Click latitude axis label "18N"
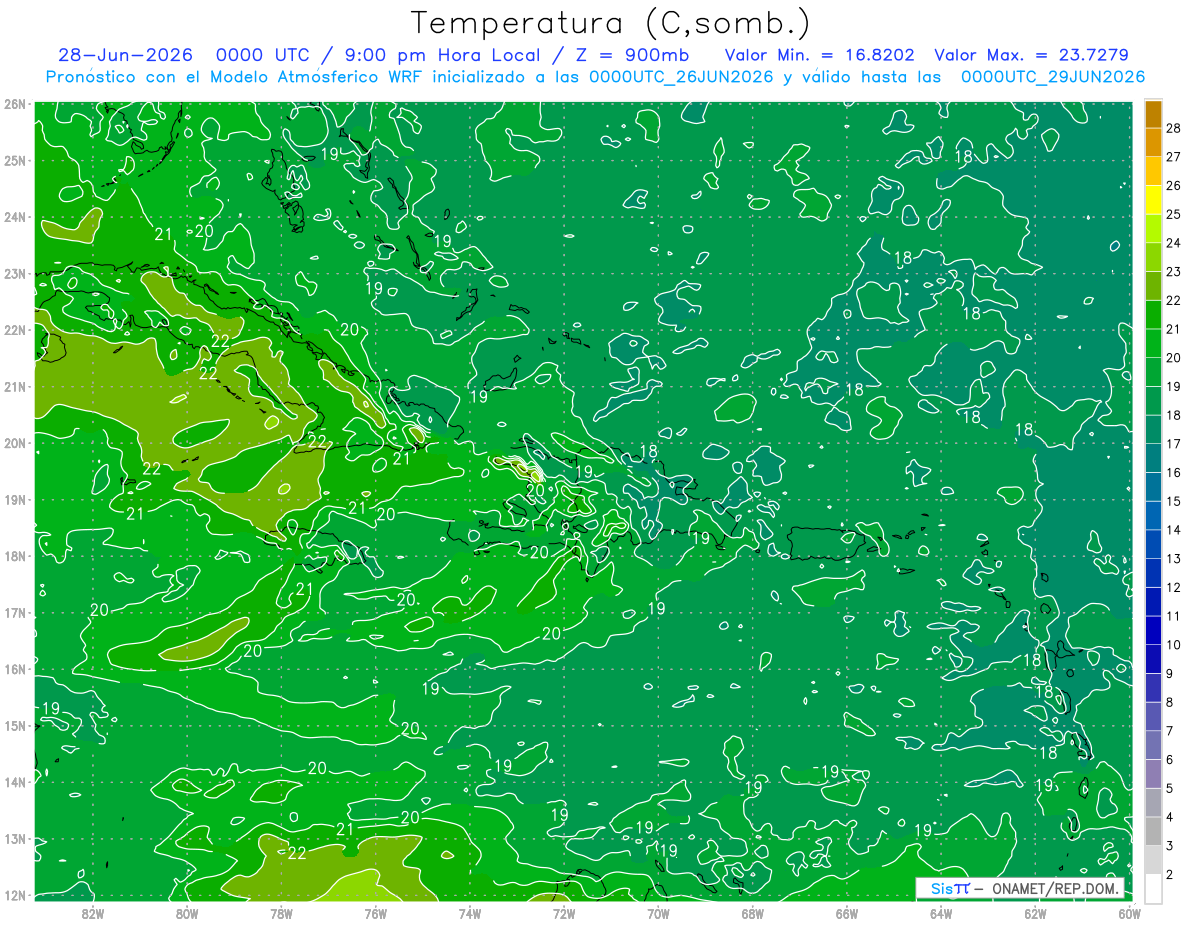Viewport: 1200px width, 927px height. point(15,556)
